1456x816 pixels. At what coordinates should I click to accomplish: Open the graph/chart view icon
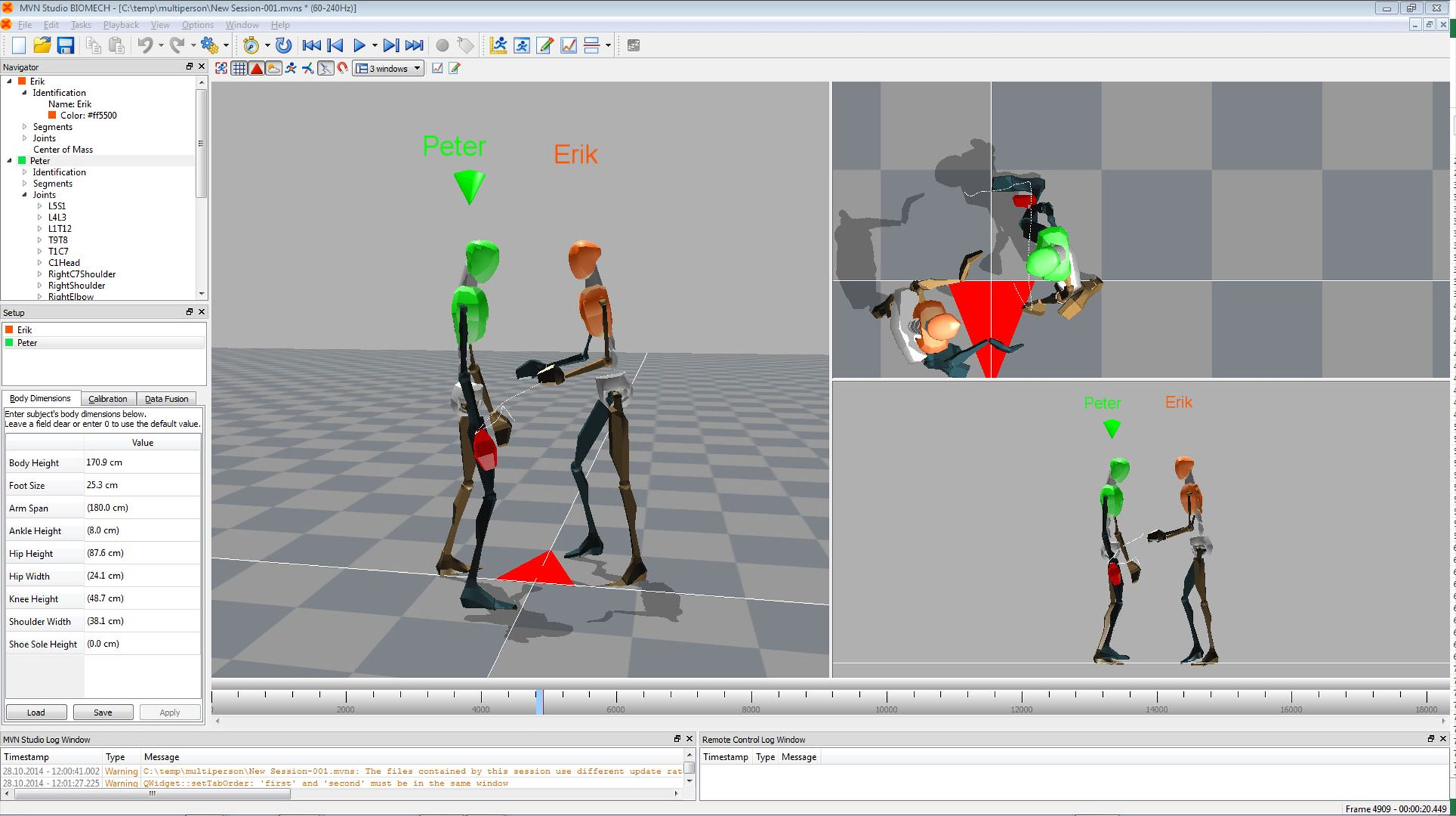[568, 45]
